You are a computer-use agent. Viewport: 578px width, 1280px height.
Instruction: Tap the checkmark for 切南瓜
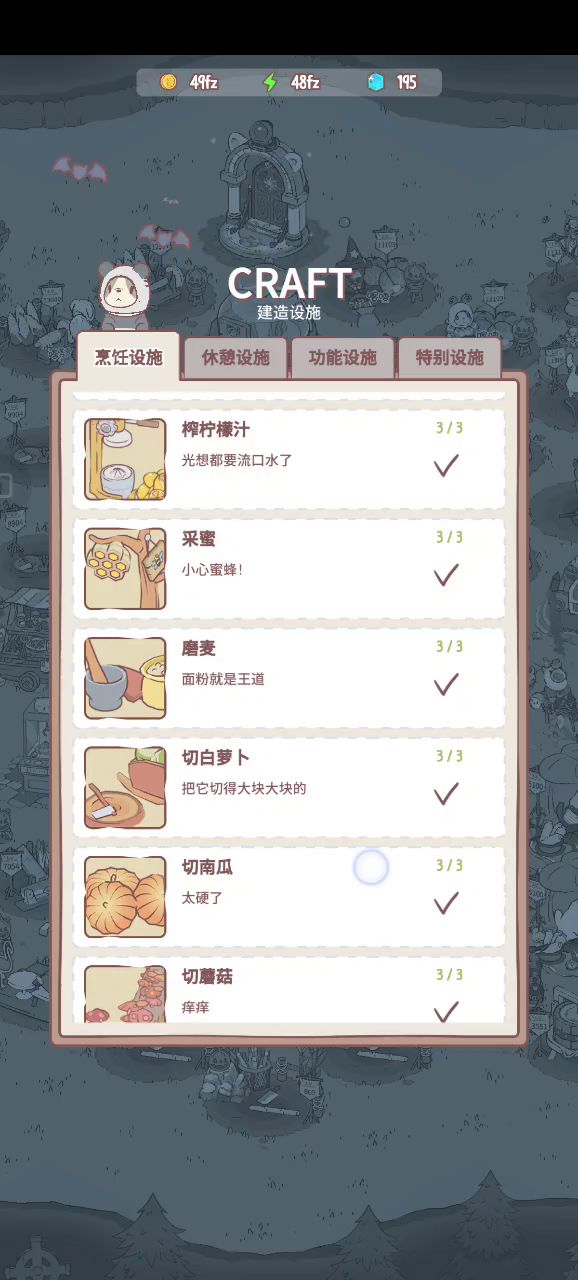coord(446,903)
